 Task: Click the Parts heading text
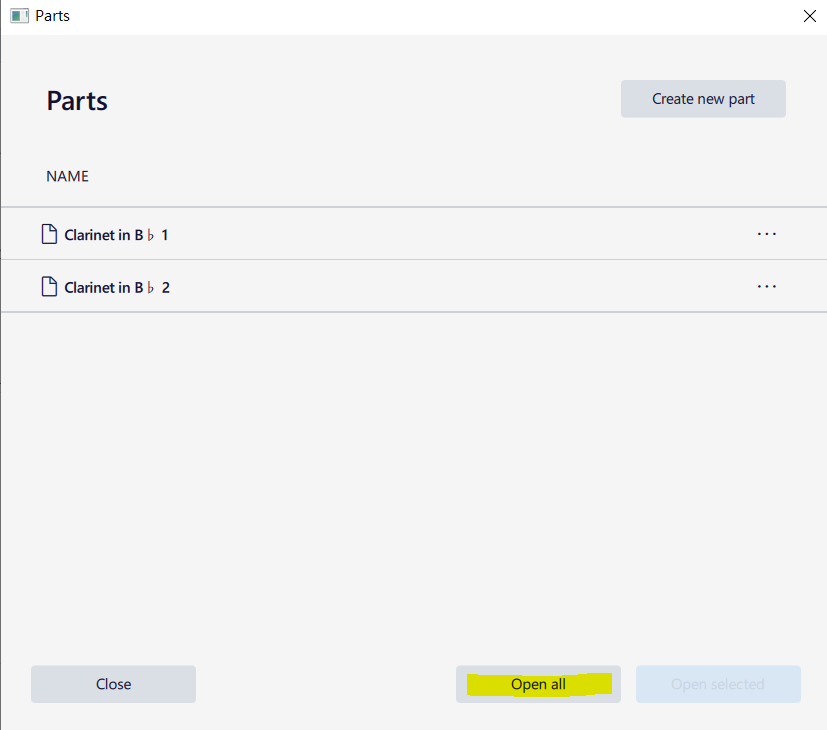coord(77,101)
